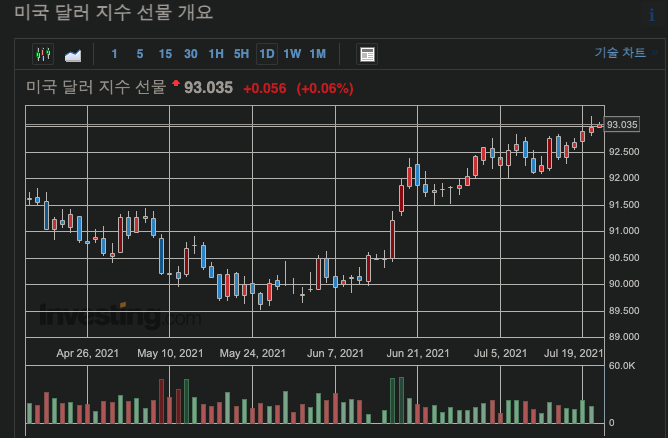Screen dimensions: 668x438
Task: Click the 89.000 price axis label
Action: coord(624,337)
